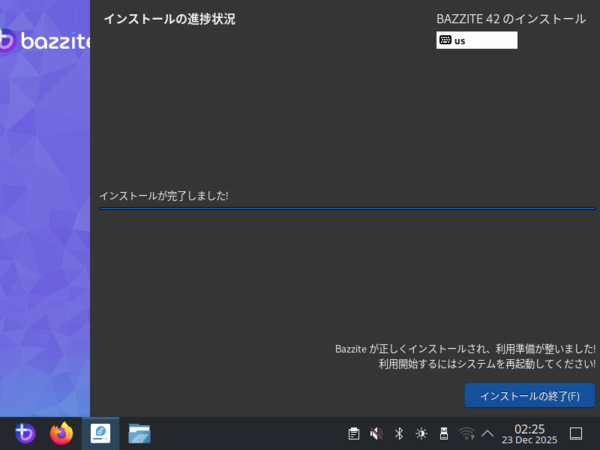Image resolution: width=600 pixels, height=450 pixels.
Task: Click the show desktop icon
Action: (576, 434)
